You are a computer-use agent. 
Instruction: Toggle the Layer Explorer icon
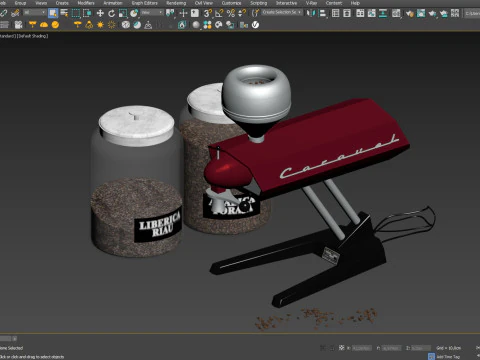tap(347, 13)
